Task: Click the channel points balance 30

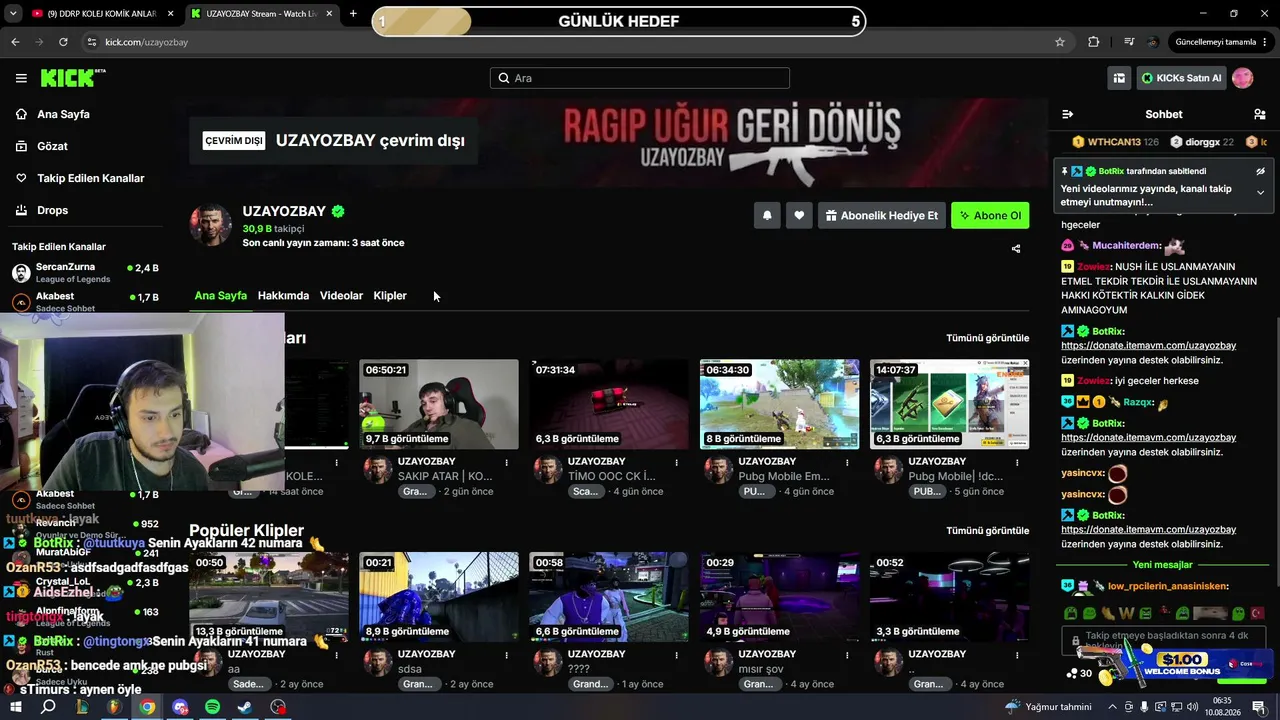Action: coord(1079,673)
